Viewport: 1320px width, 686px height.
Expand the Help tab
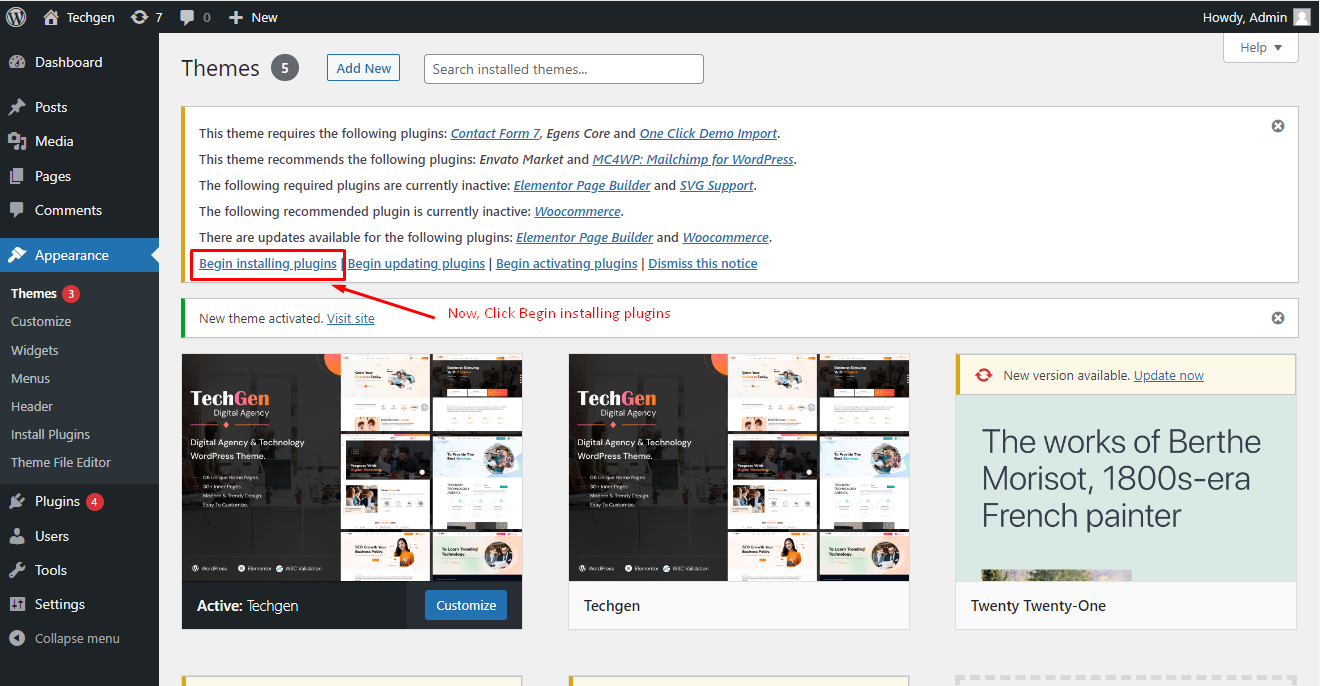tap(1260, 47)
